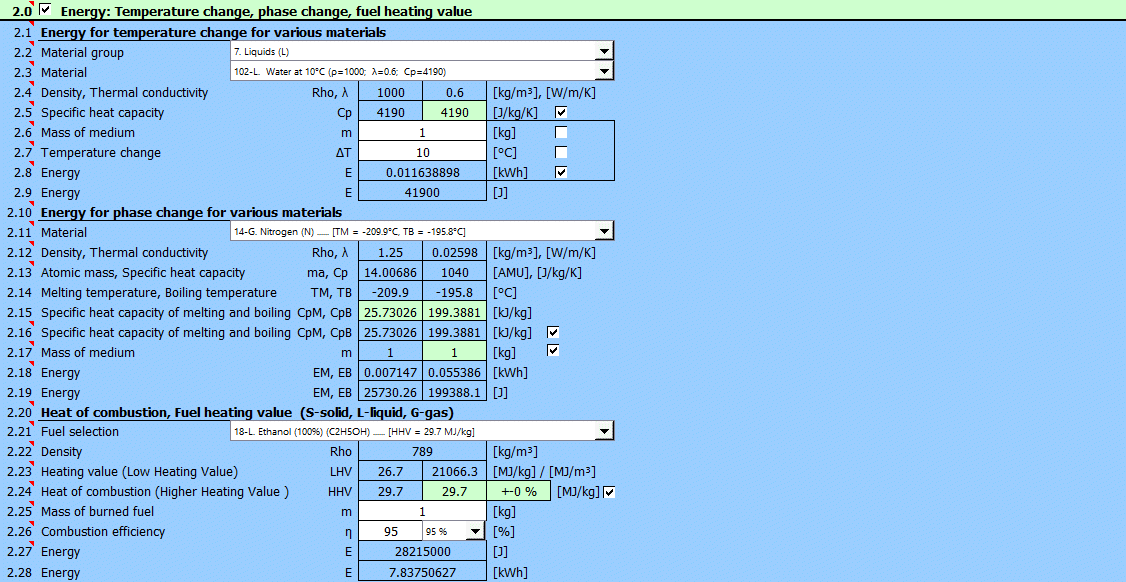Viewport: 1126px width, 582px height.
Task: Toggle the Energy kWh checkbox in row 2.8
Action: 561,173
